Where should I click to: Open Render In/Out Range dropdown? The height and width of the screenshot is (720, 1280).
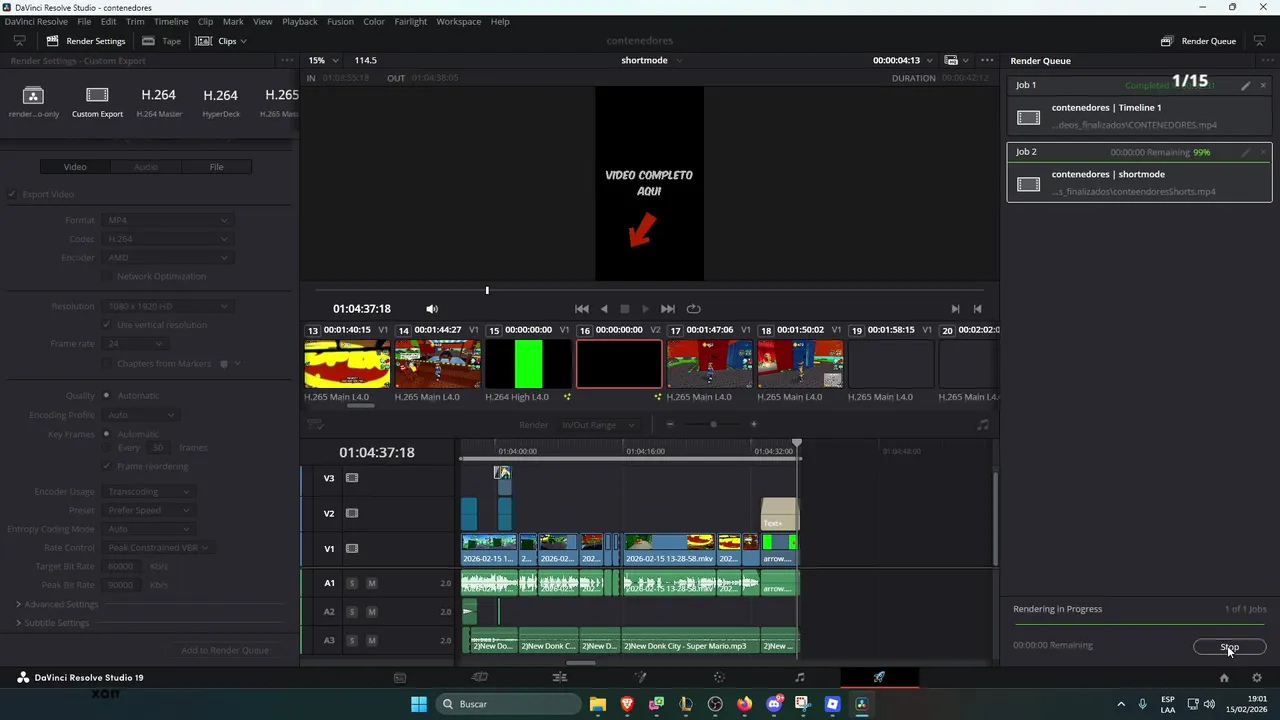click(598, 425)
